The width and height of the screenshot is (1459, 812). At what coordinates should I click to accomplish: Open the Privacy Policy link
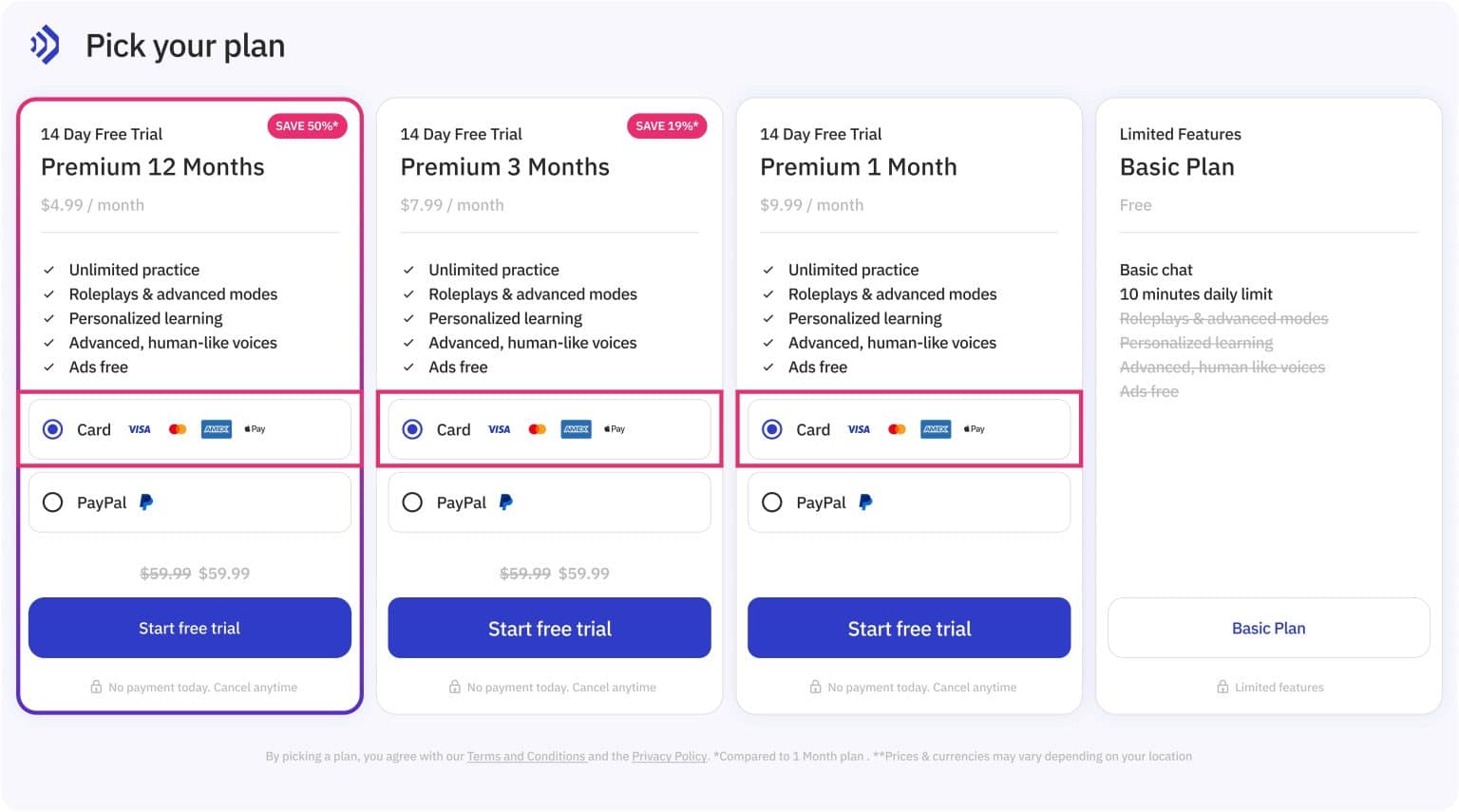click(x=669, y=756)
